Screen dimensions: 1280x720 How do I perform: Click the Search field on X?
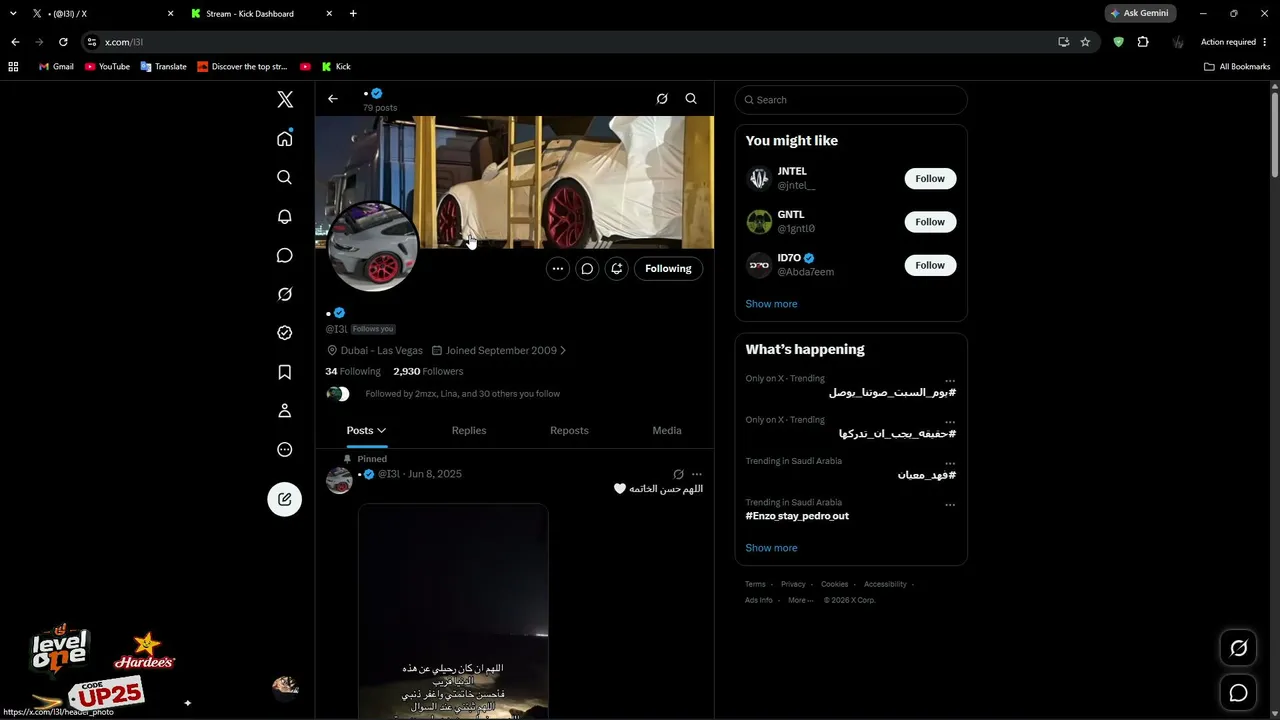(x=851, y=100)
